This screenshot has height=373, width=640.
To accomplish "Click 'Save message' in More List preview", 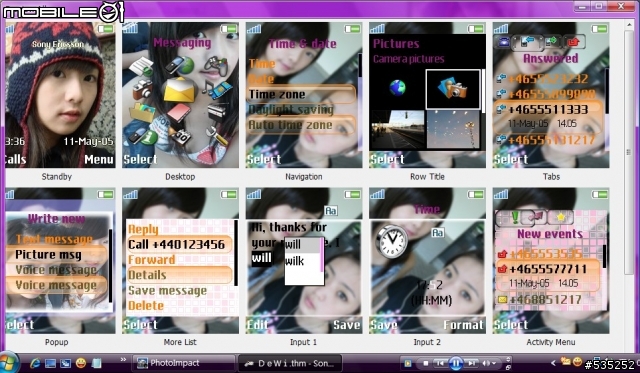I will pos(168,291).
